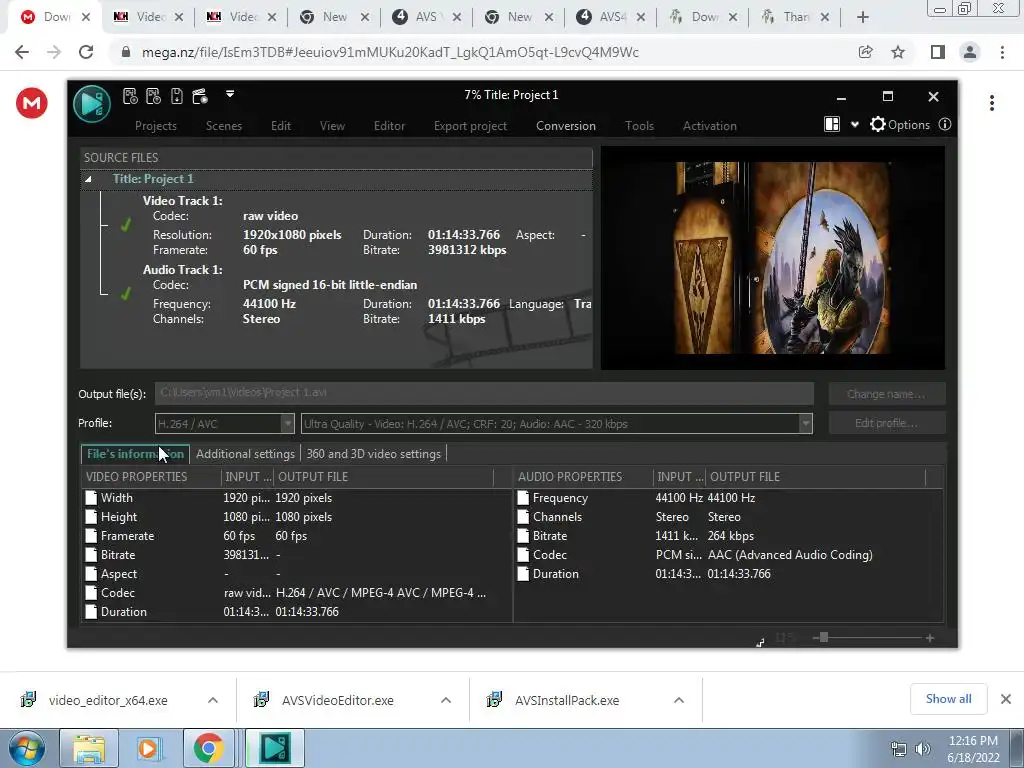The height and width of the screenshot is (768, 1024).
Task: Click the zoom slider handle at bottom
Action: (824, 637)
